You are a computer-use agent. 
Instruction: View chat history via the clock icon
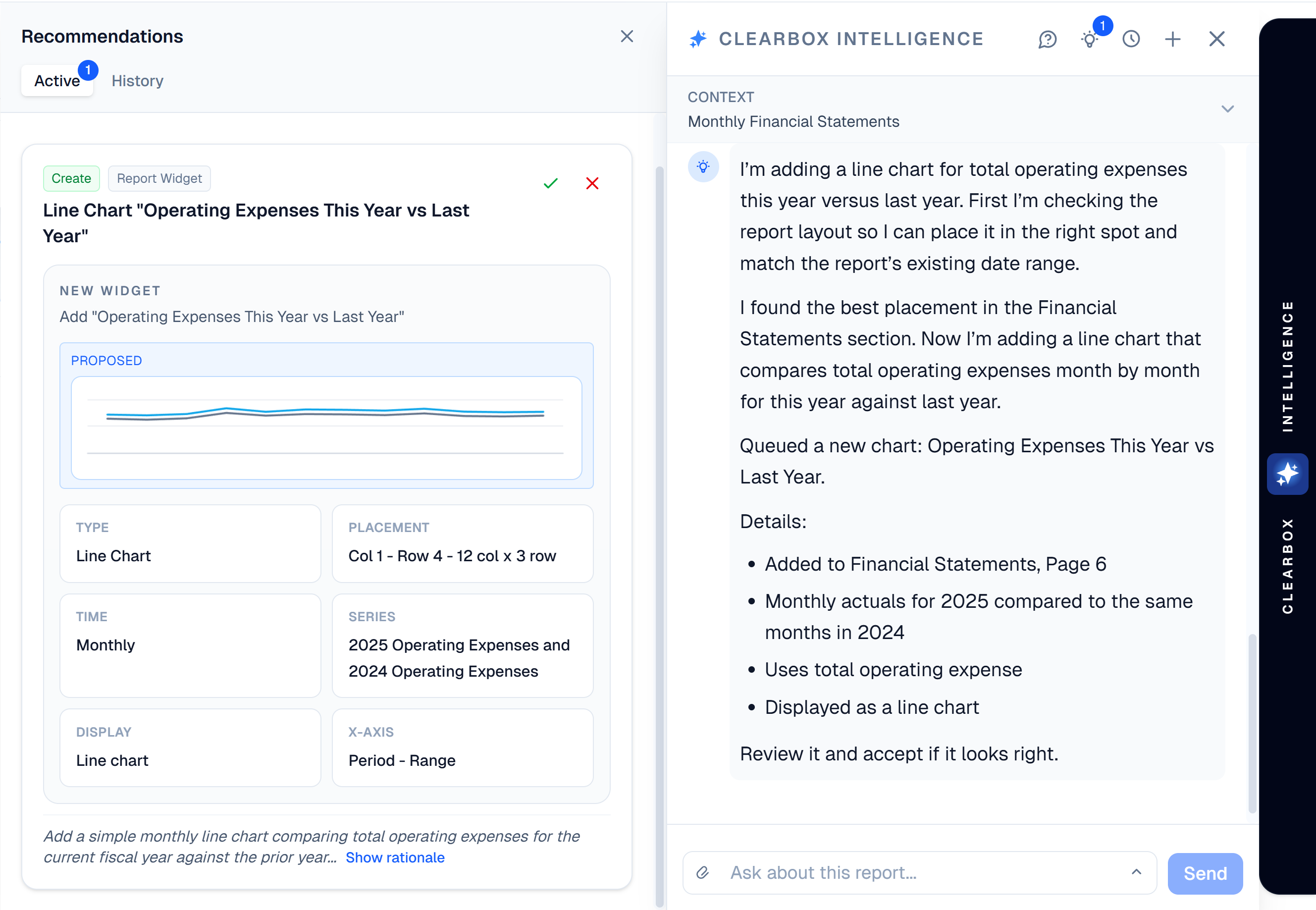click(x=1131, y=39)
